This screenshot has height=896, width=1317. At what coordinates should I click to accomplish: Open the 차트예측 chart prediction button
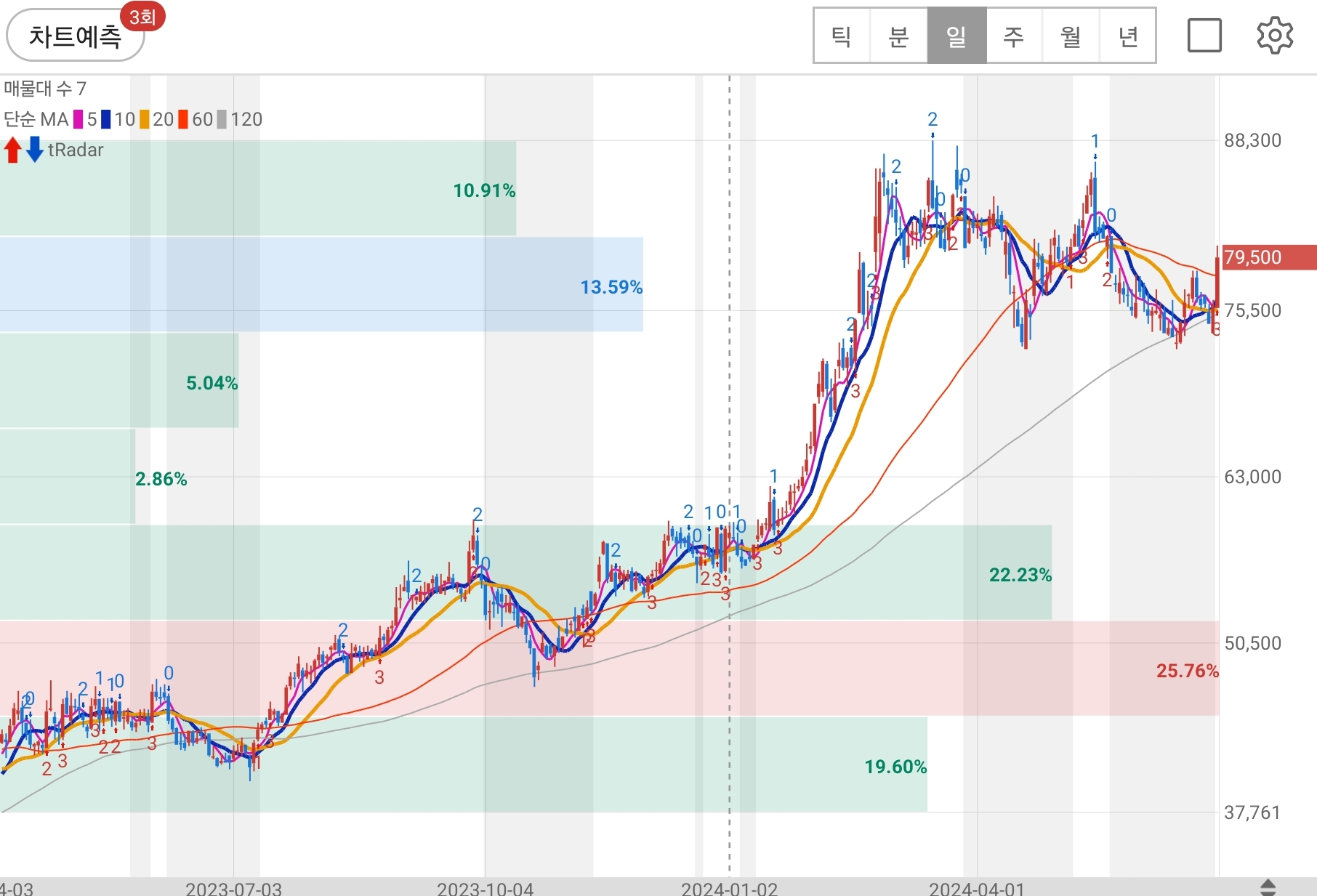[75, 36]
